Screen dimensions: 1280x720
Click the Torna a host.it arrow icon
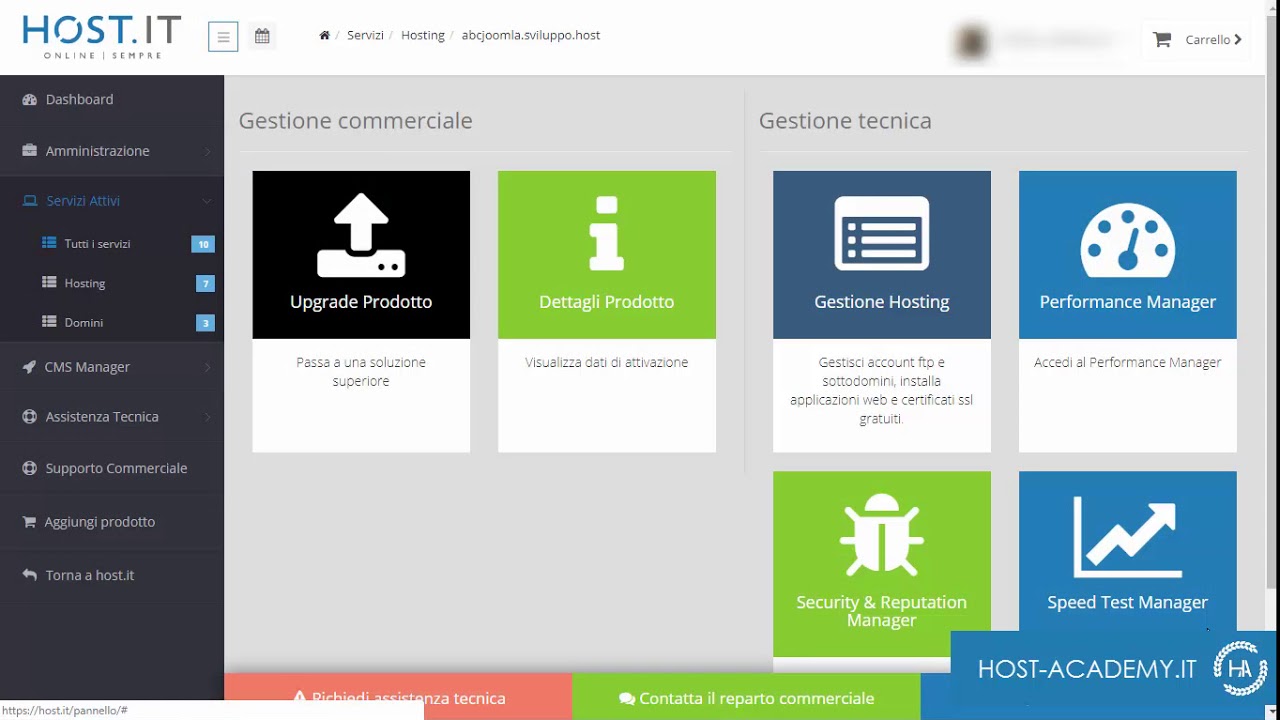click(x=29, y=576)
